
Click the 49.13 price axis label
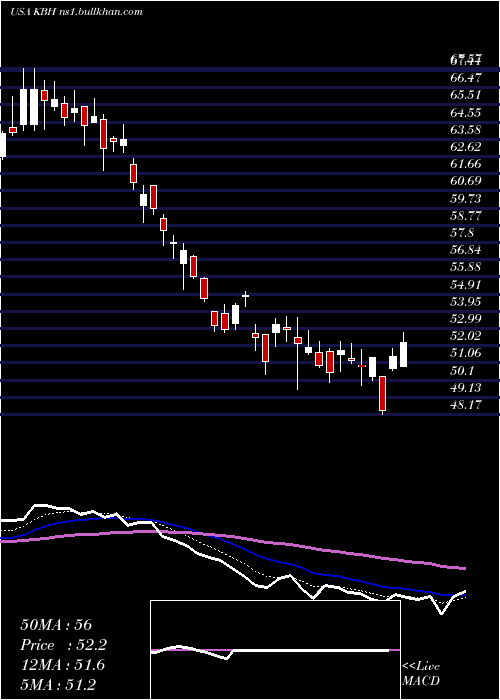click(466, 388)
